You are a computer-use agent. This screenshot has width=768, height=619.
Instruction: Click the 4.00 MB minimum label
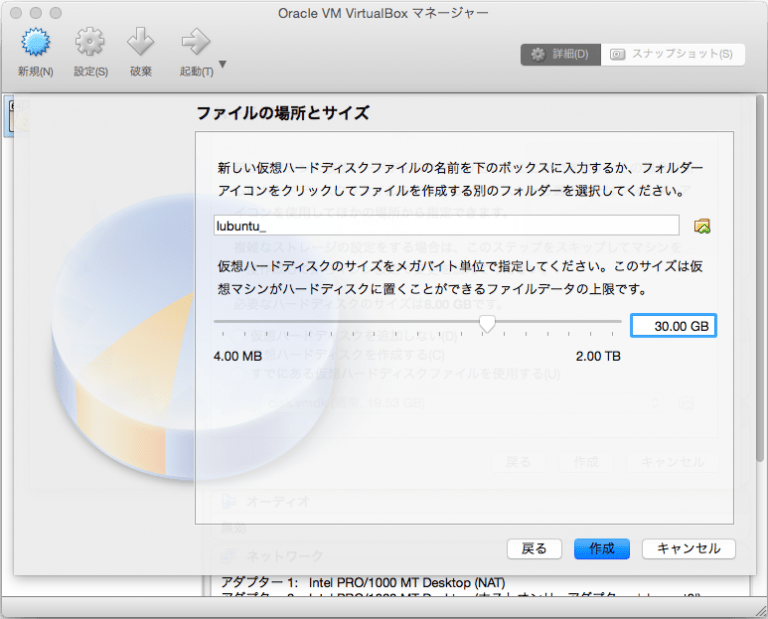238,356
